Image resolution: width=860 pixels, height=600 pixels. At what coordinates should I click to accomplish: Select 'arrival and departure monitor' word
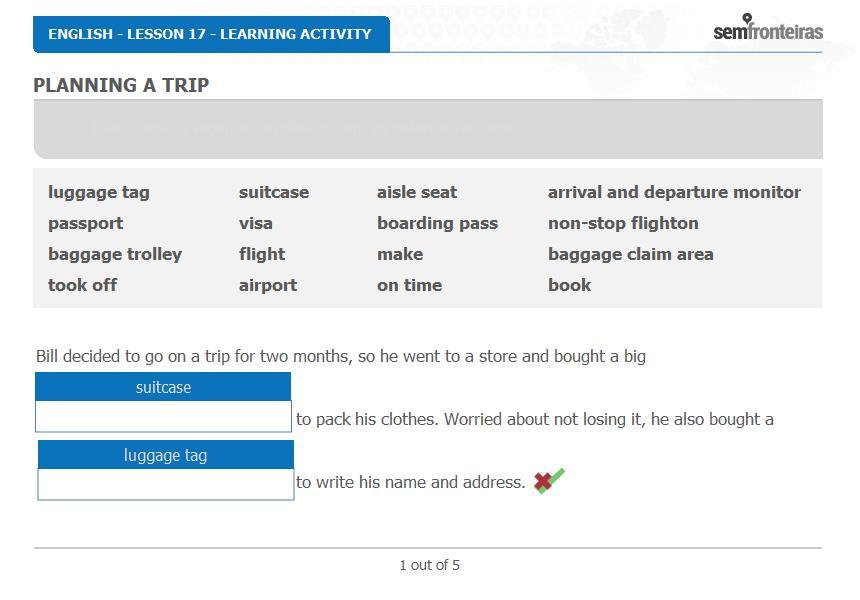[674, 193]
